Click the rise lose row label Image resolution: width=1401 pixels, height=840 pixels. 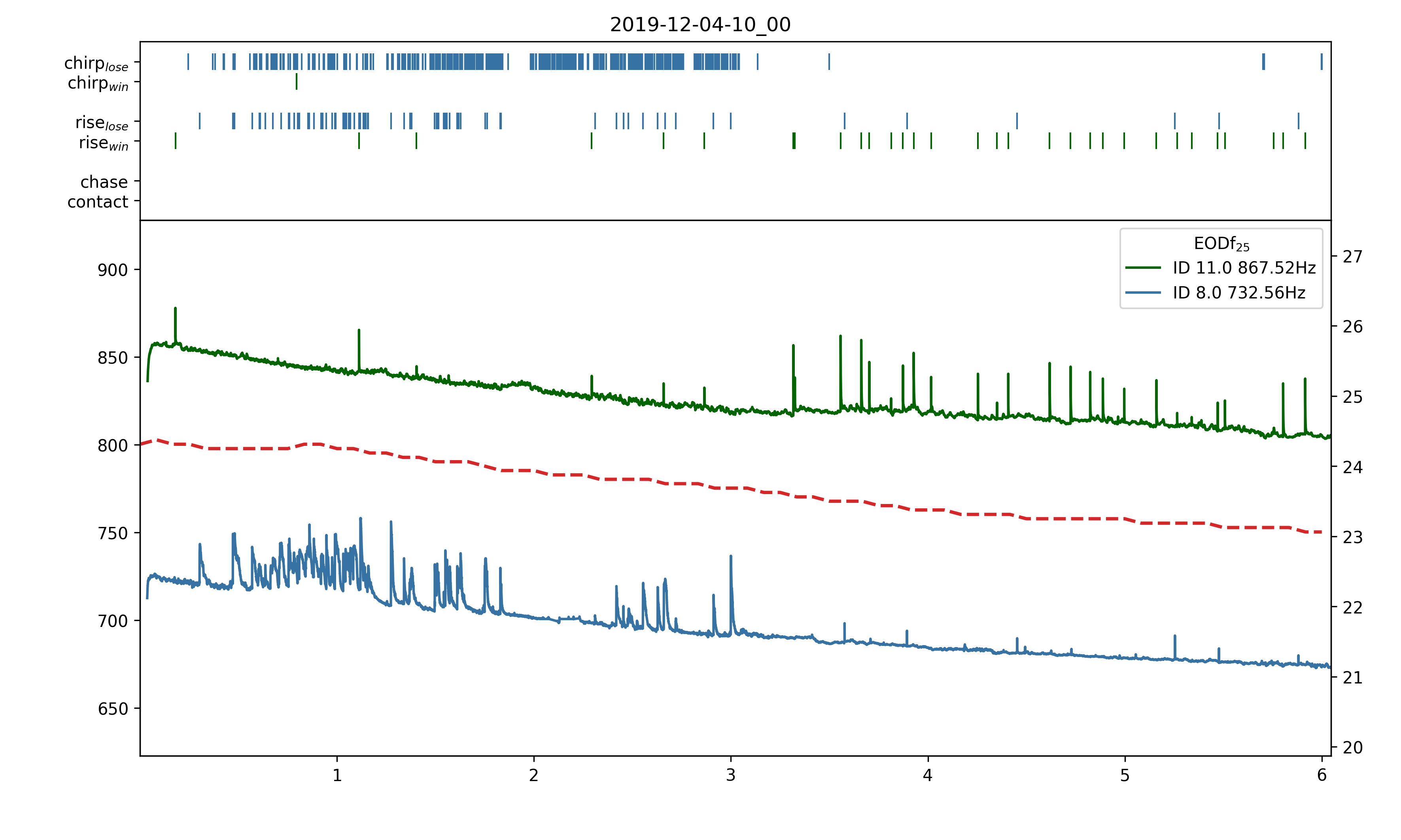pos(102,123)
